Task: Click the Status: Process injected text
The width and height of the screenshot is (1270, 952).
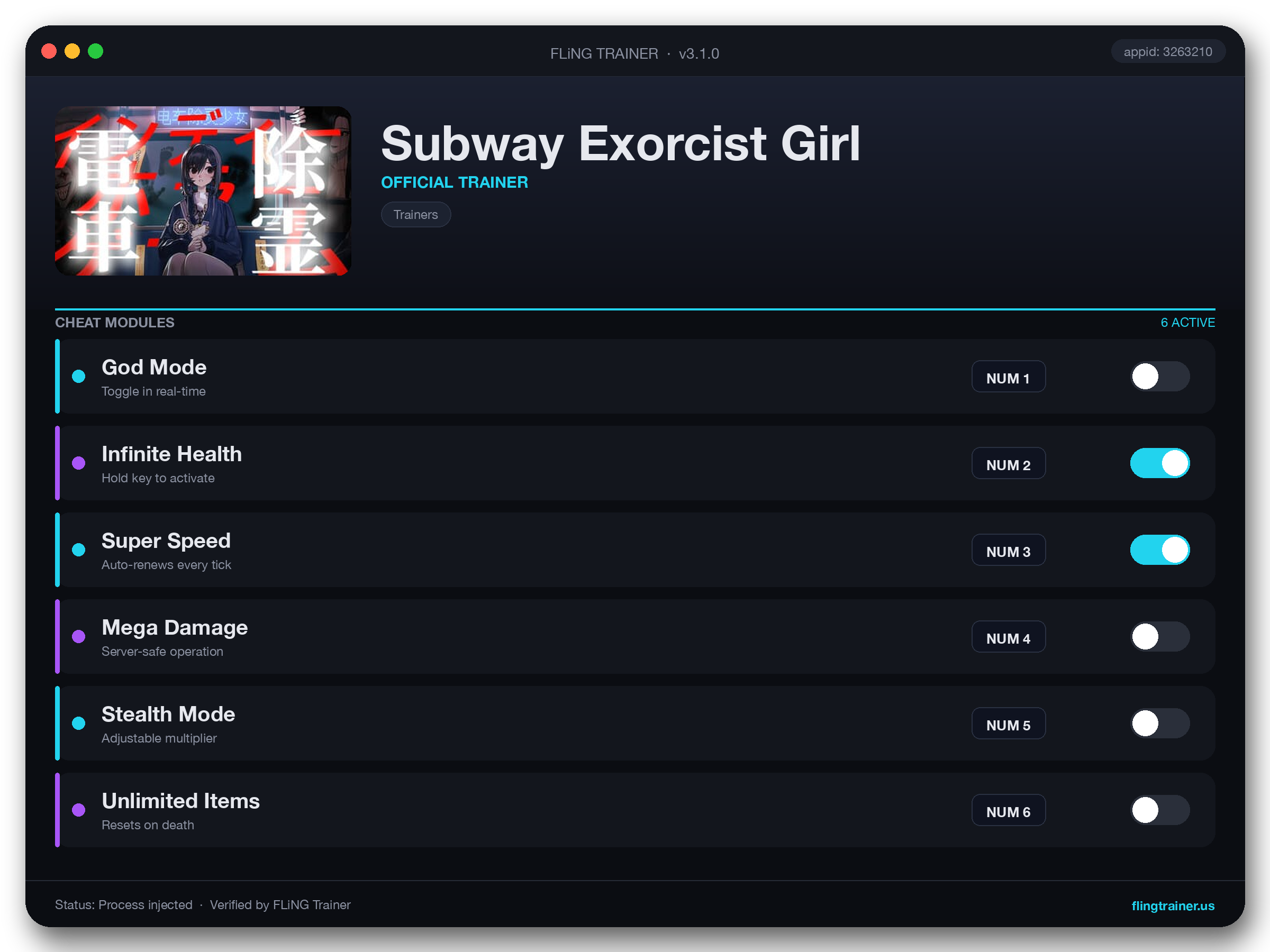Action: pyautogui.click(x=123, y=905)
